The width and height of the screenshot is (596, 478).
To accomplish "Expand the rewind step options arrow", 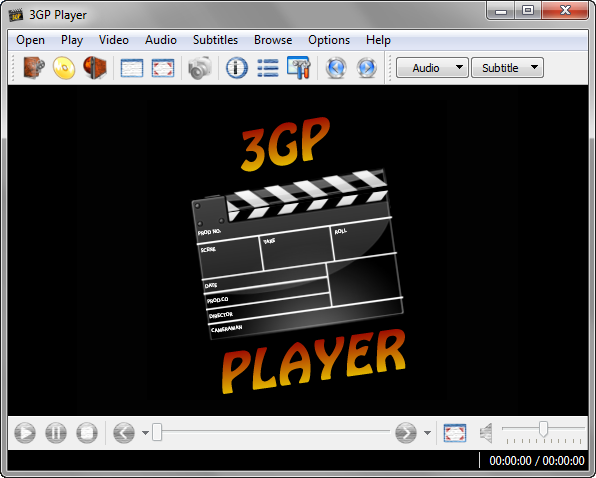I will (145, 433).
